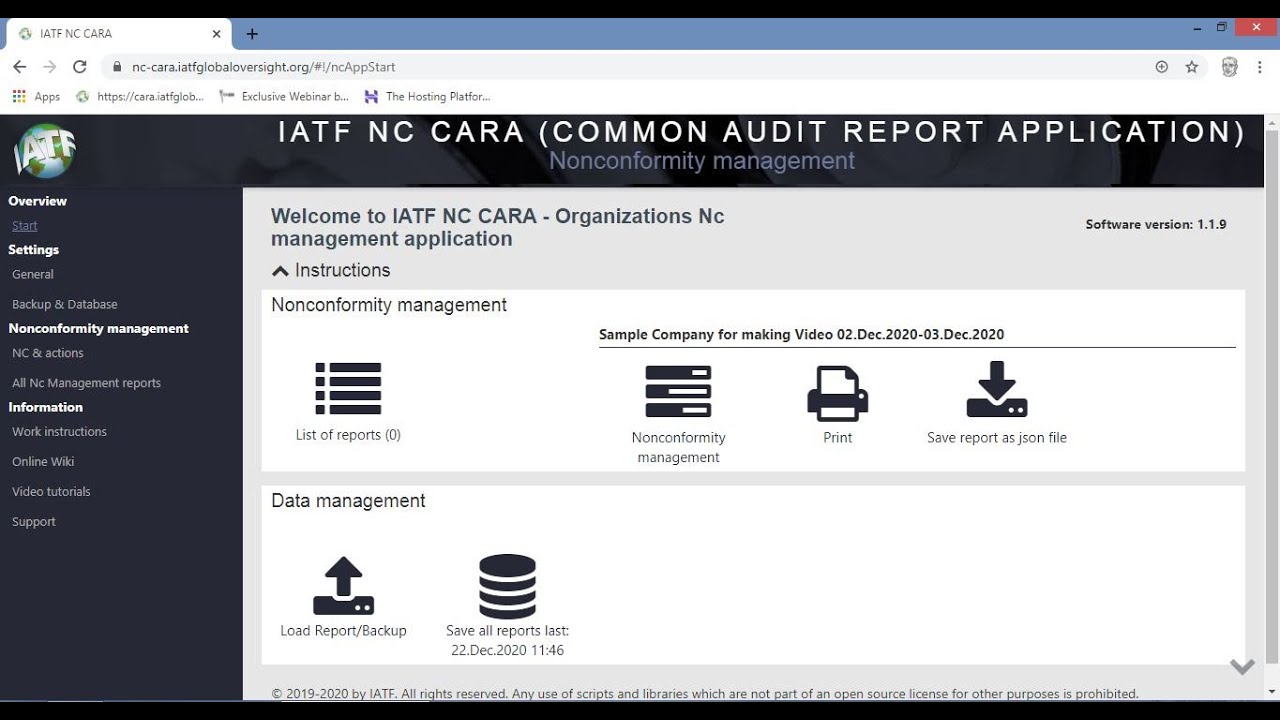Bookmark this page with star icon
The height and width of the screenshot is (720, 1280).
pyautogui.click(x=1192, y=67)
